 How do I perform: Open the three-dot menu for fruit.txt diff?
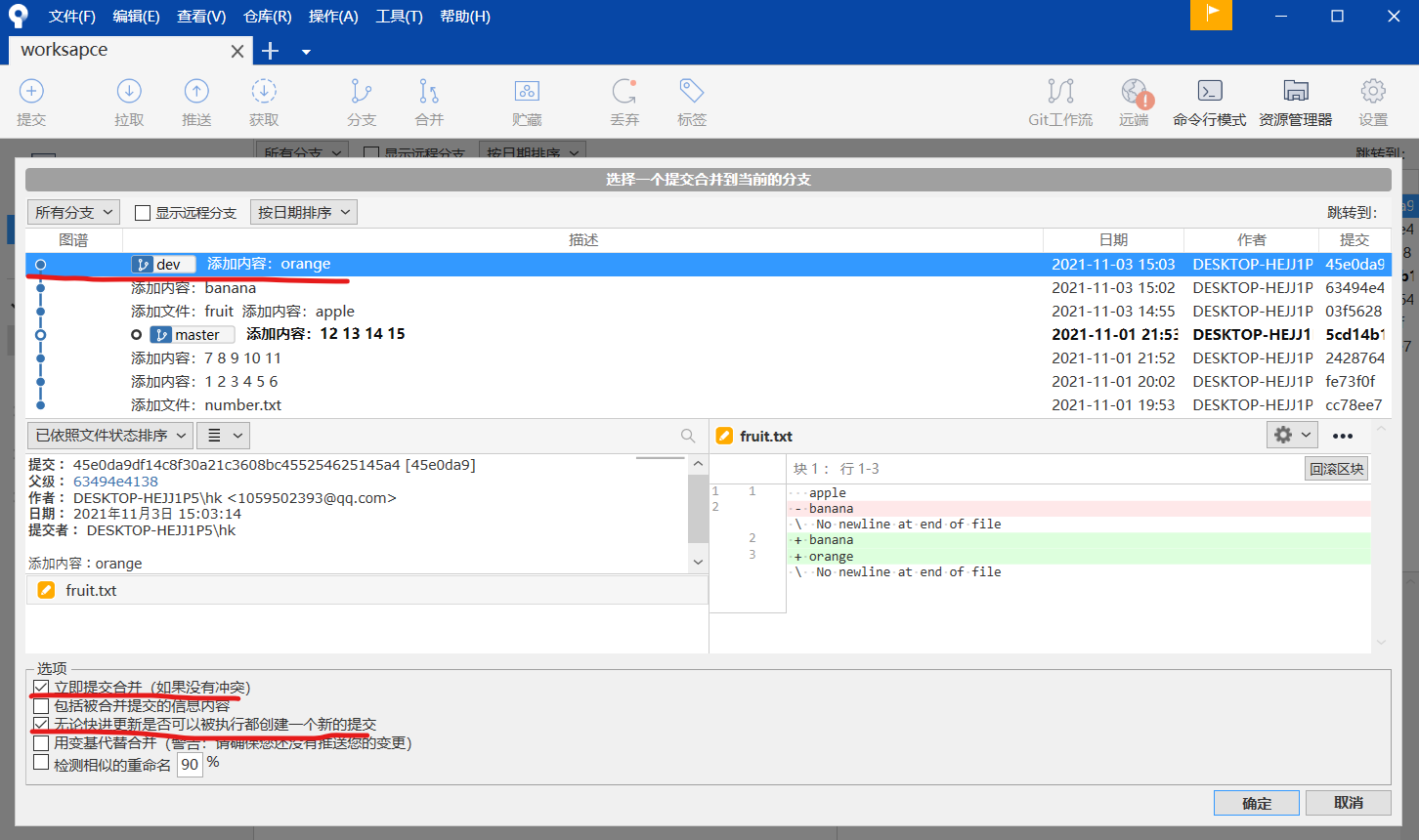click(1343, 436)
